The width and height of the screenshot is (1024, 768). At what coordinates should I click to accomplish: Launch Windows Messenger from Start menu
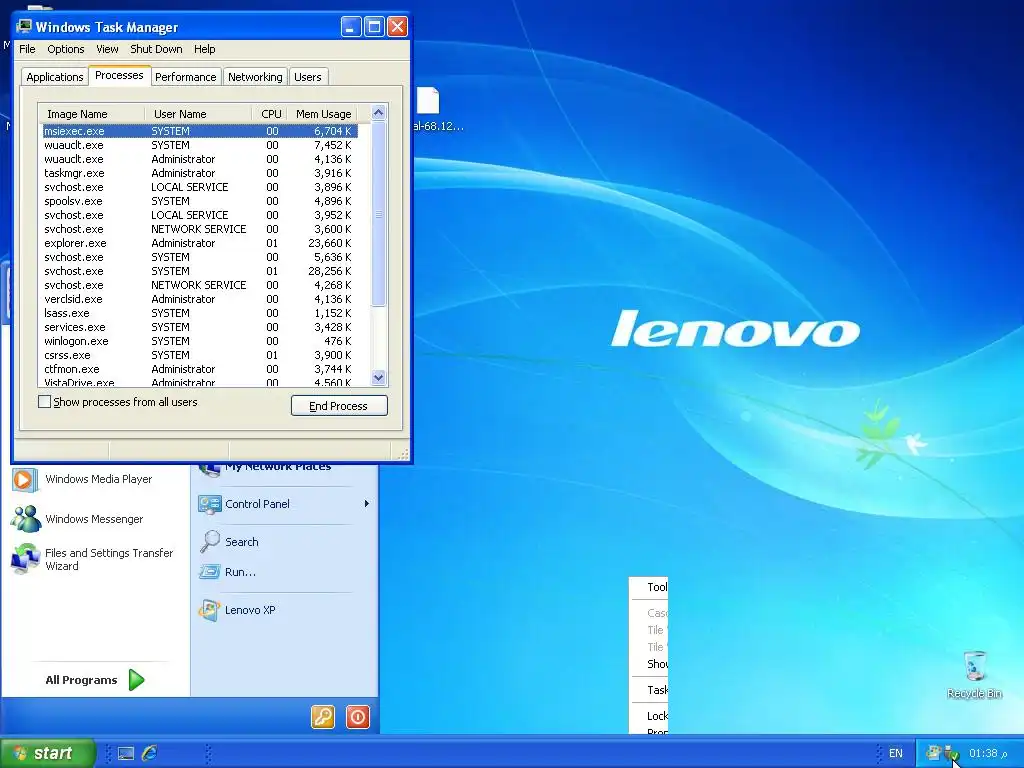(77, 519)
